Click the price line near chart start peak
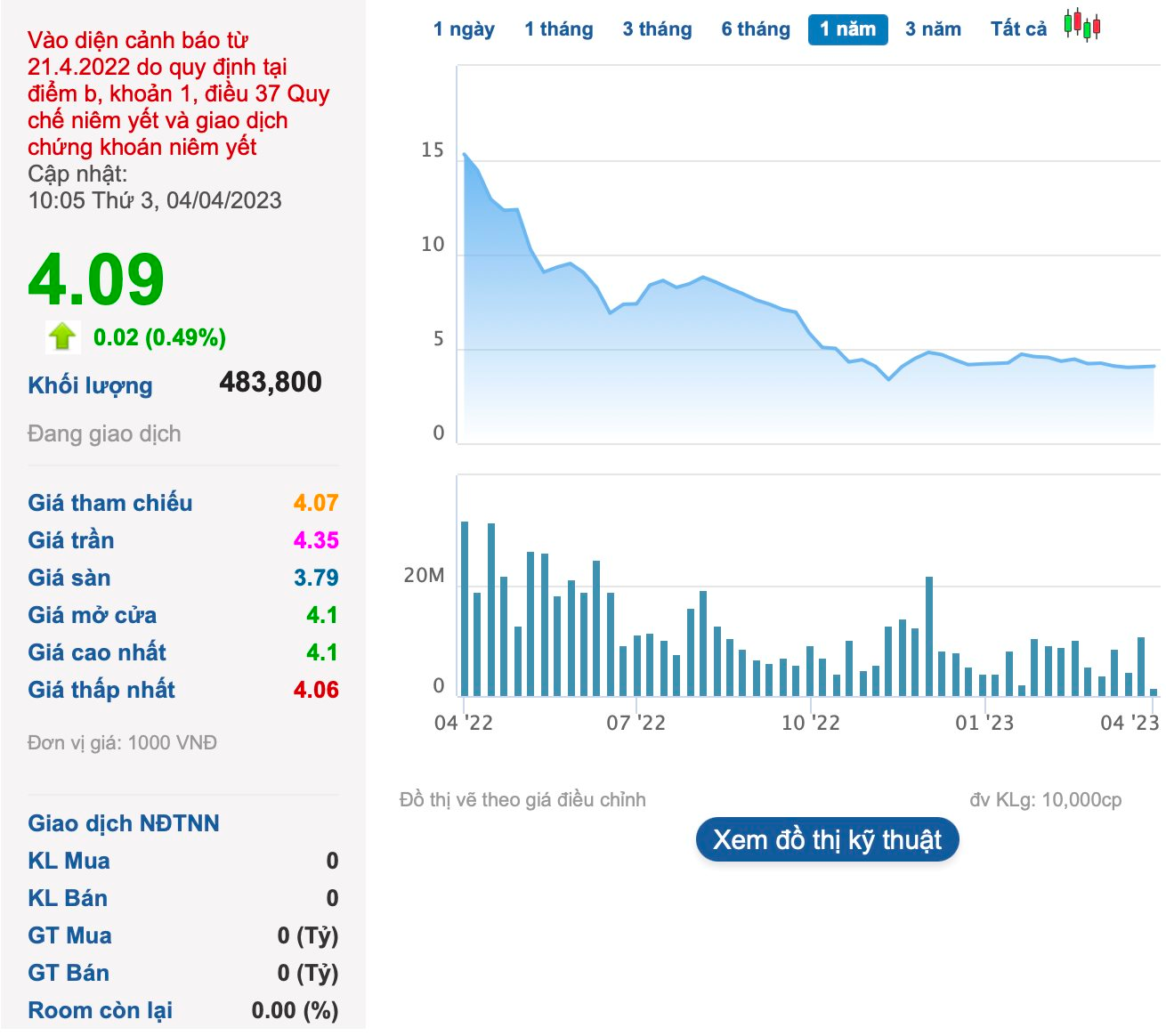Viewport: 1166px width, 1036px height. tap(465, 155)
